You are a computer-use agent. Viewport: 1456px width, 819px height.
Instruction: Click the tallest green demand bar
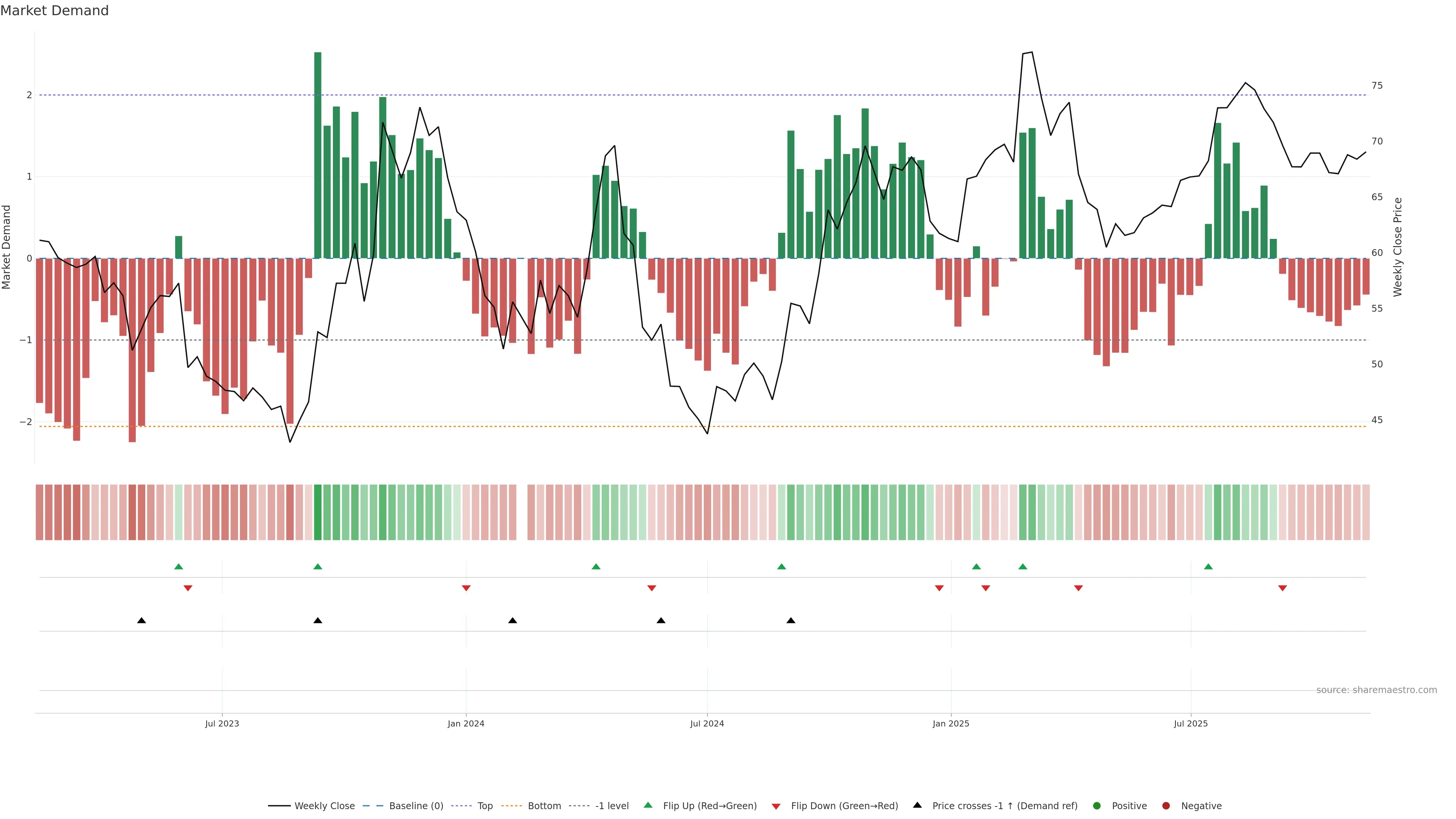(x=318, y=155)
